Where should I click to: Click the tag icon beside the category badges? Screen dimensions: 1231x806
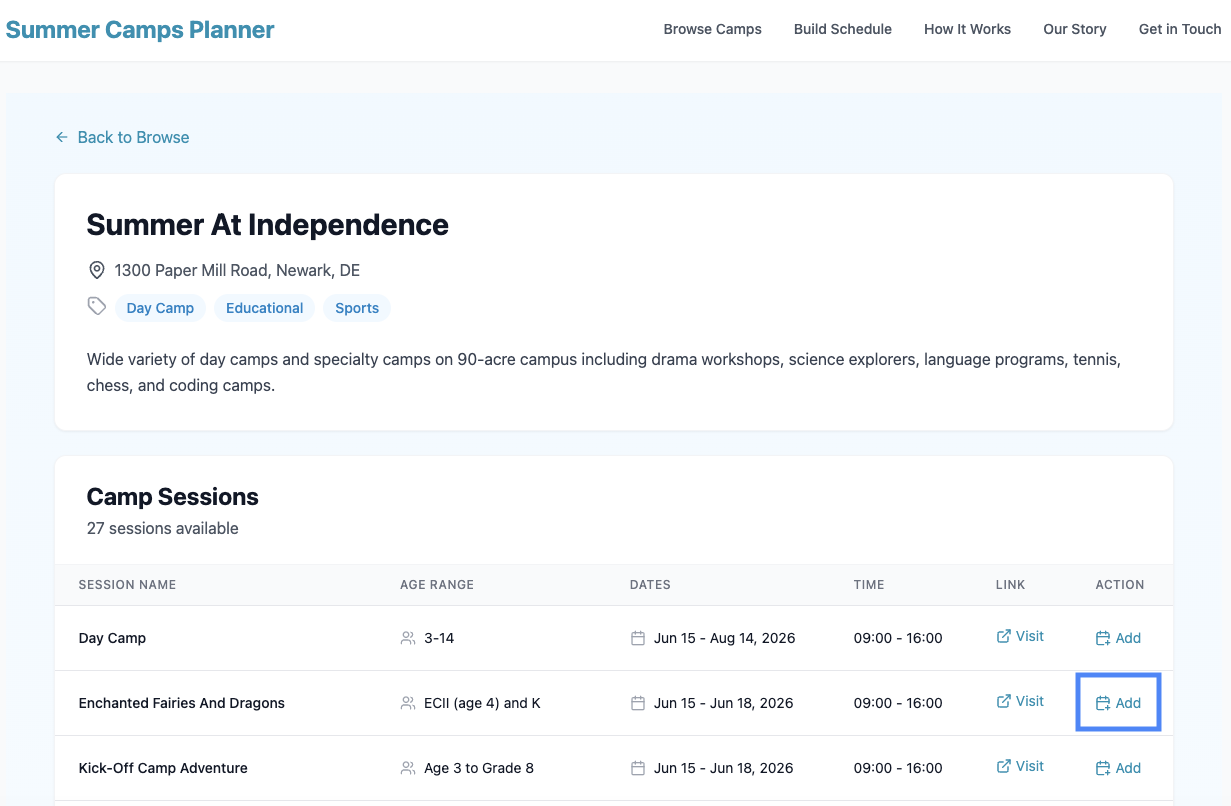click(x=96, y=306)
